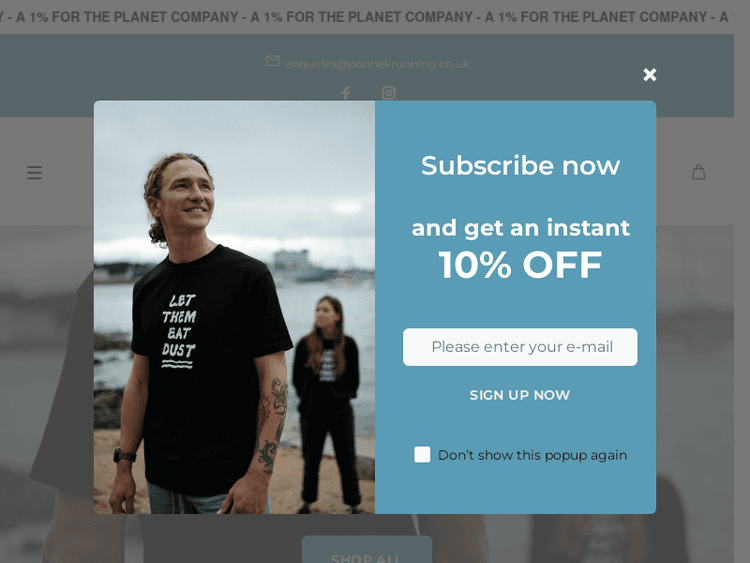Visit the Instagram profile icon
This screenshot has width=750, height=563.
388,92
